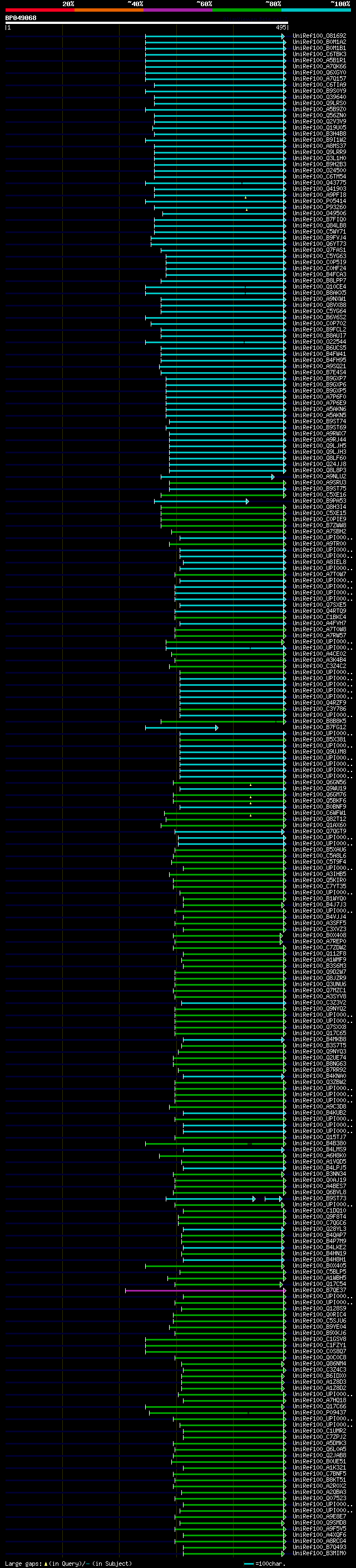Click the purple alignment bar of UniRef100_B7QE37
Screen dimensions: 356x1568
click(205, 1290)
